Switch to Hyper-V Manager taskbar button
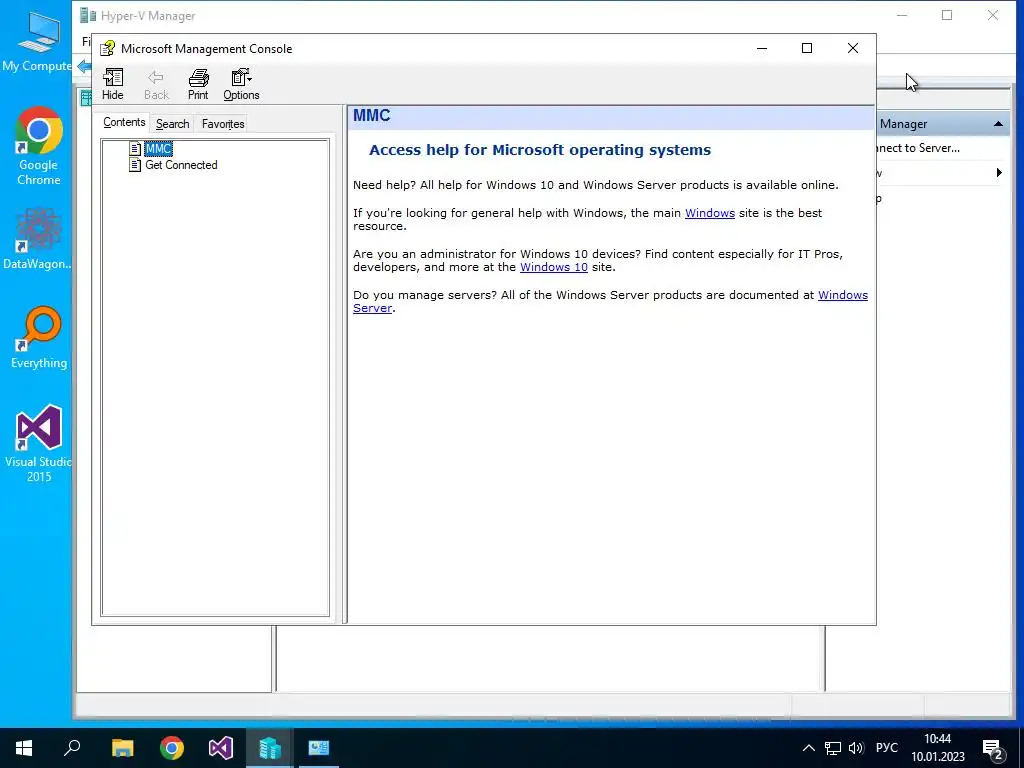1024x768 pixels. (x=270, y=748)
